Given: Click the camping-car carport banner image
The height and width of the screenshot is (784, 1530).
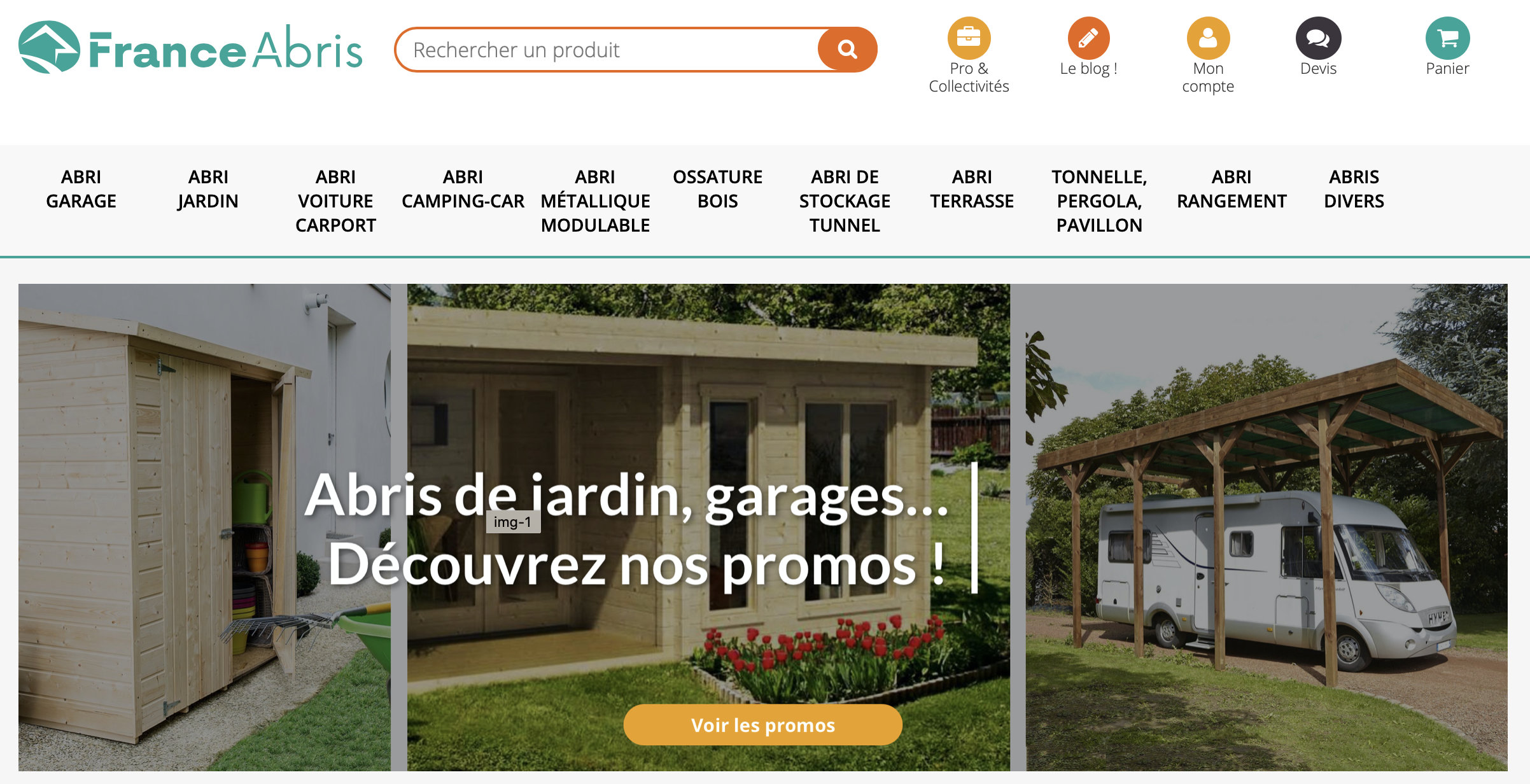Looking at the screenshot, I should [x=1266, y=528].
